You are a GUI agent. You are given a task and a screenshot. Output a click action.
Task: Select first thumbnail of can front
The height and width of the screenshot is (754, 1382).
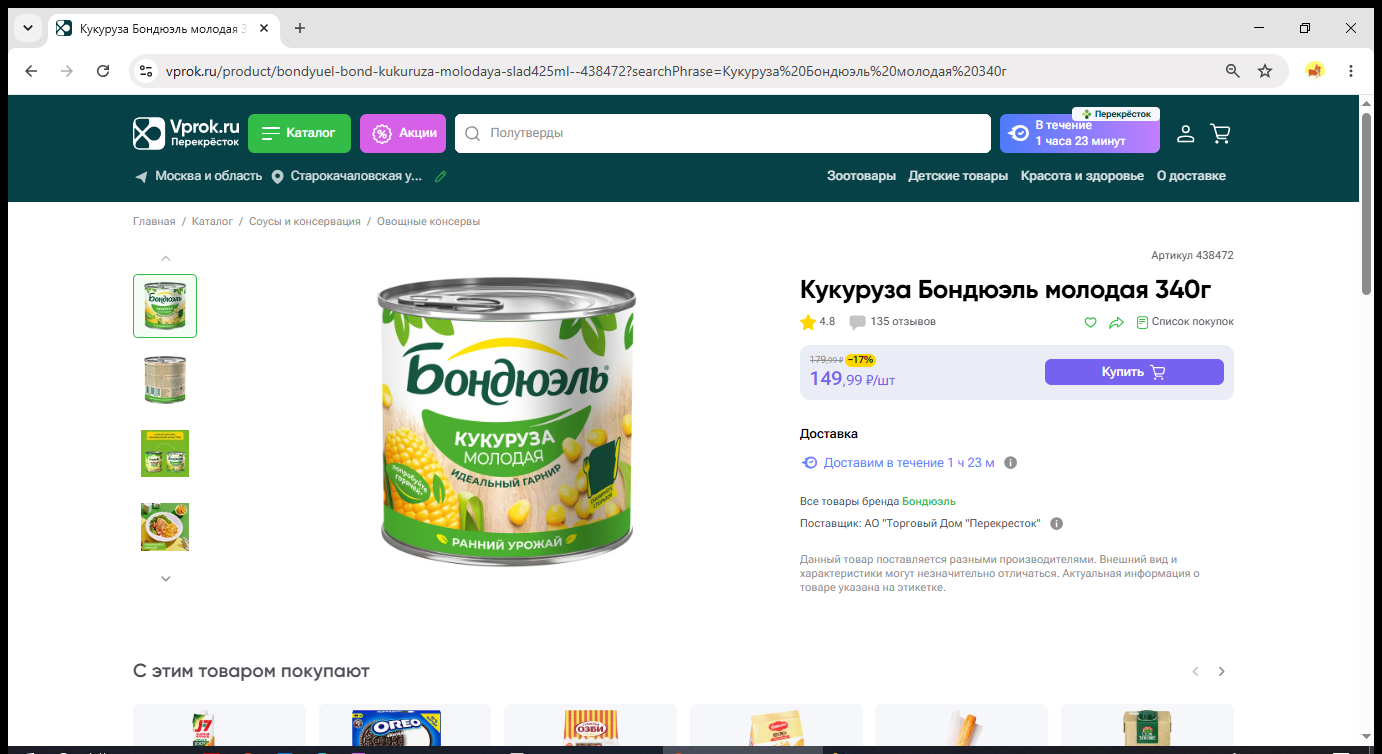pyautogui.click(x=165, y=306)
